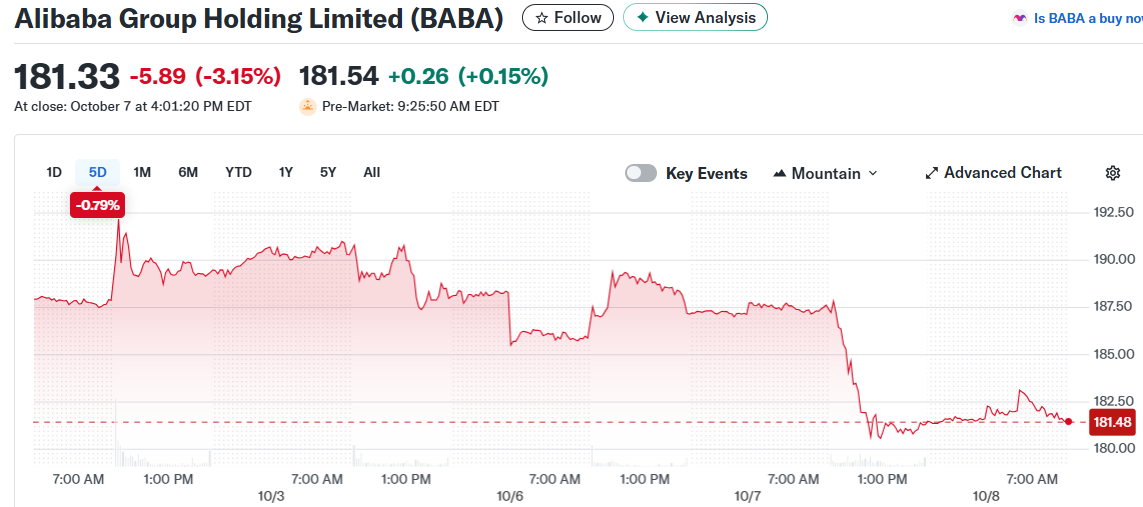Click the pre-market sunrise icon

coord(307,106)
